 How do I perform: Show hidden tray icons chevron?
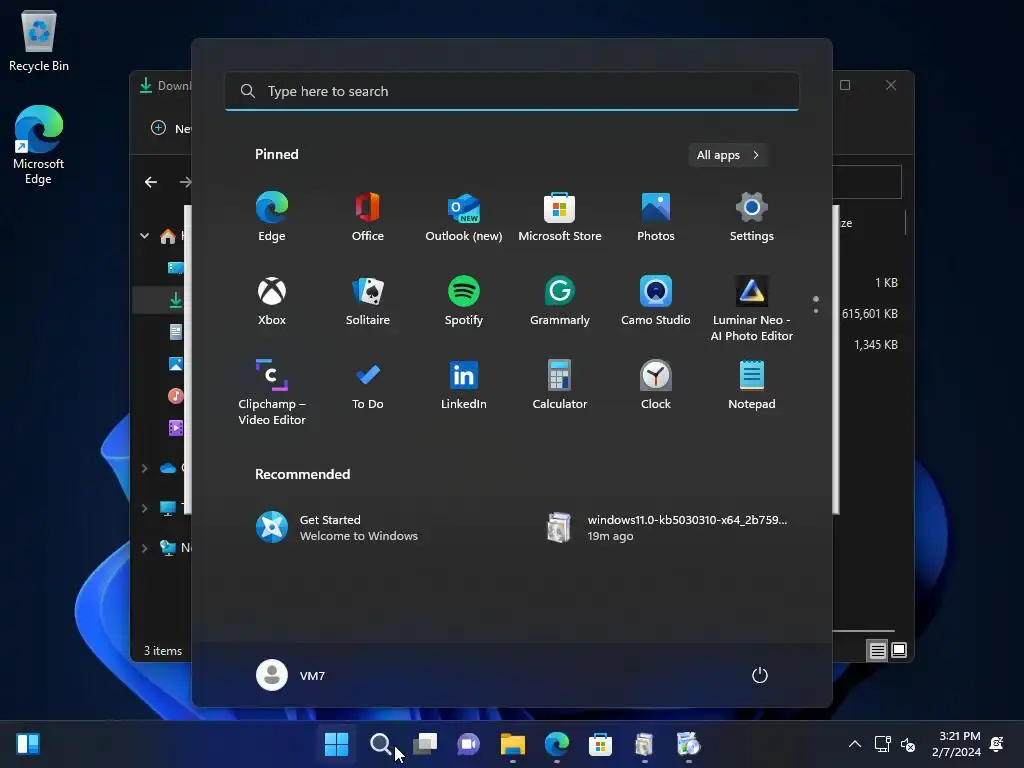point(854,744)
